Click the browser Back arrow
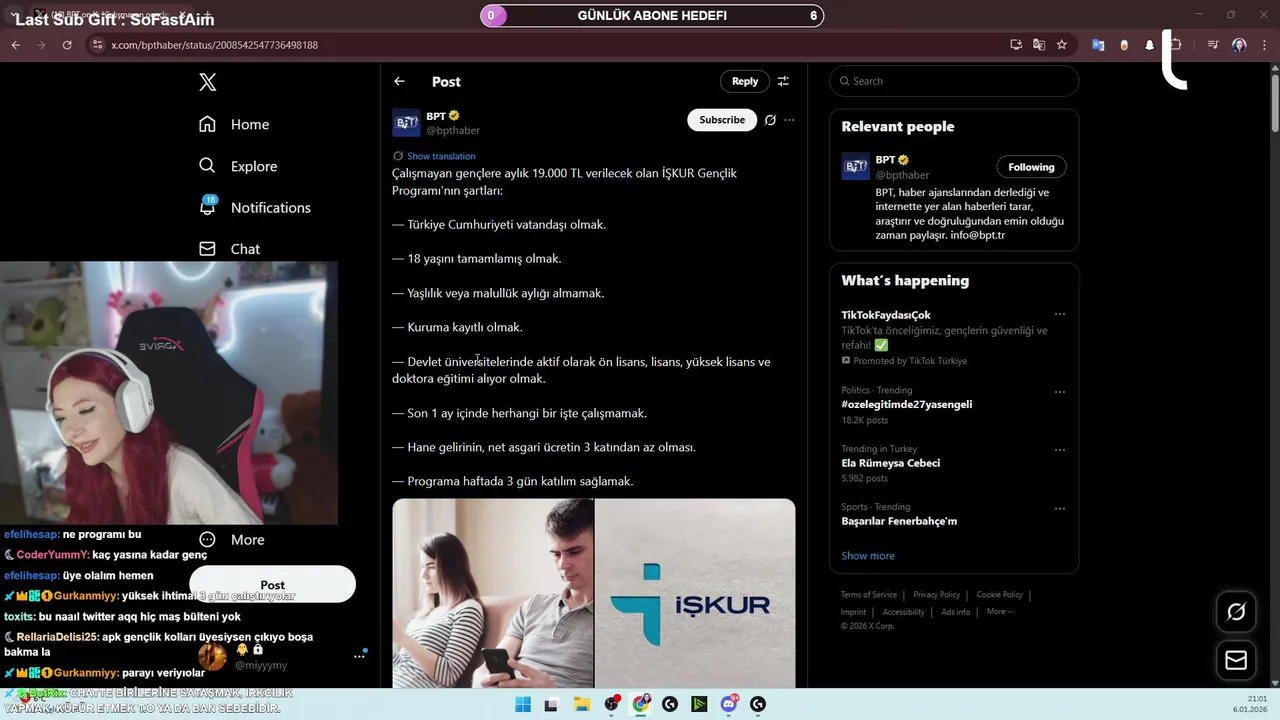The width and height of the screenshot is (1280, 720). (x=16, y=45)
